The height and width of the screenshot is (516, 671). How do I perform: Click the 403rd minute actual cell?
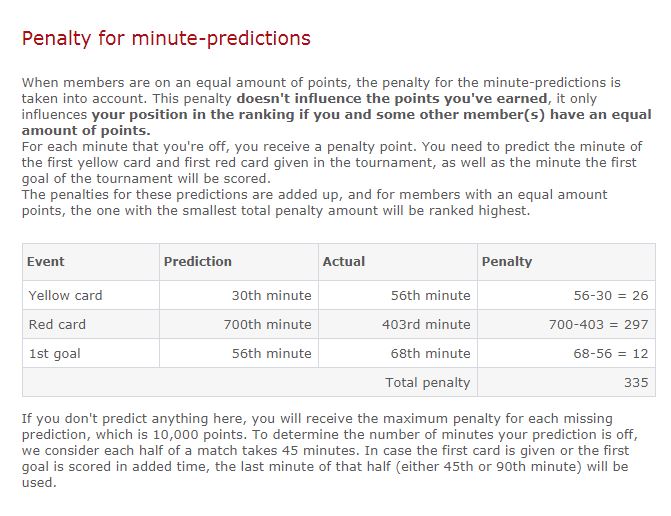[x=398, y=324]
